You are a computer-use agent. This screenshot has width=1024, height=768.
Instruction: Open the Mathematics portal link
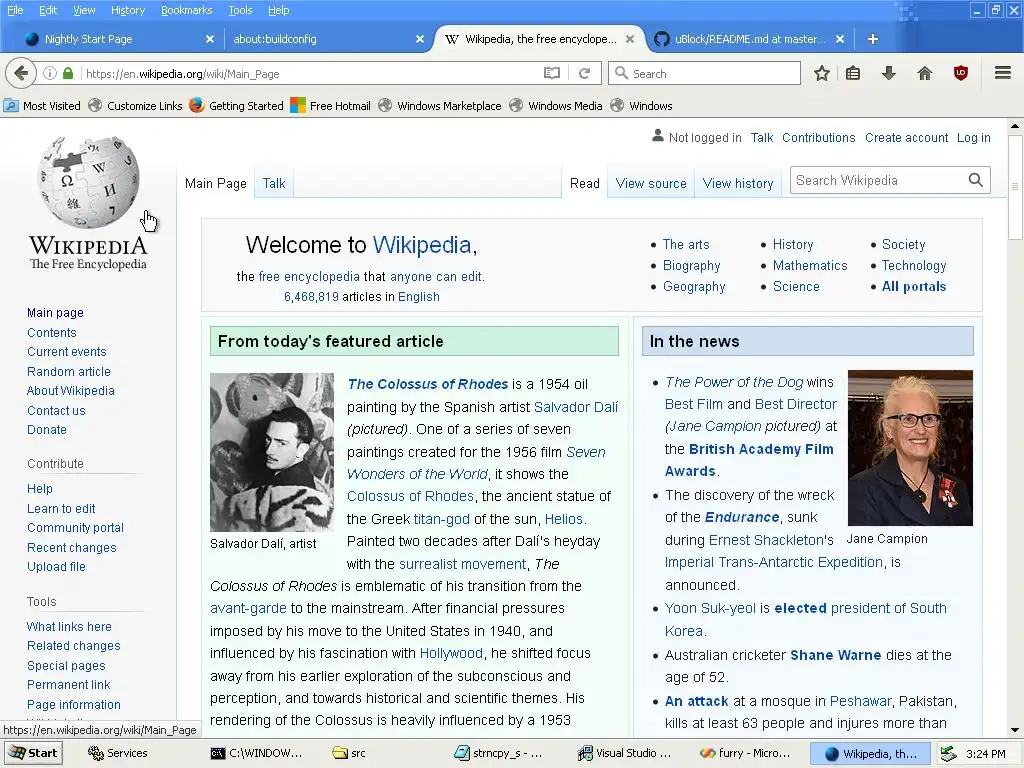[x=810, y=265]
